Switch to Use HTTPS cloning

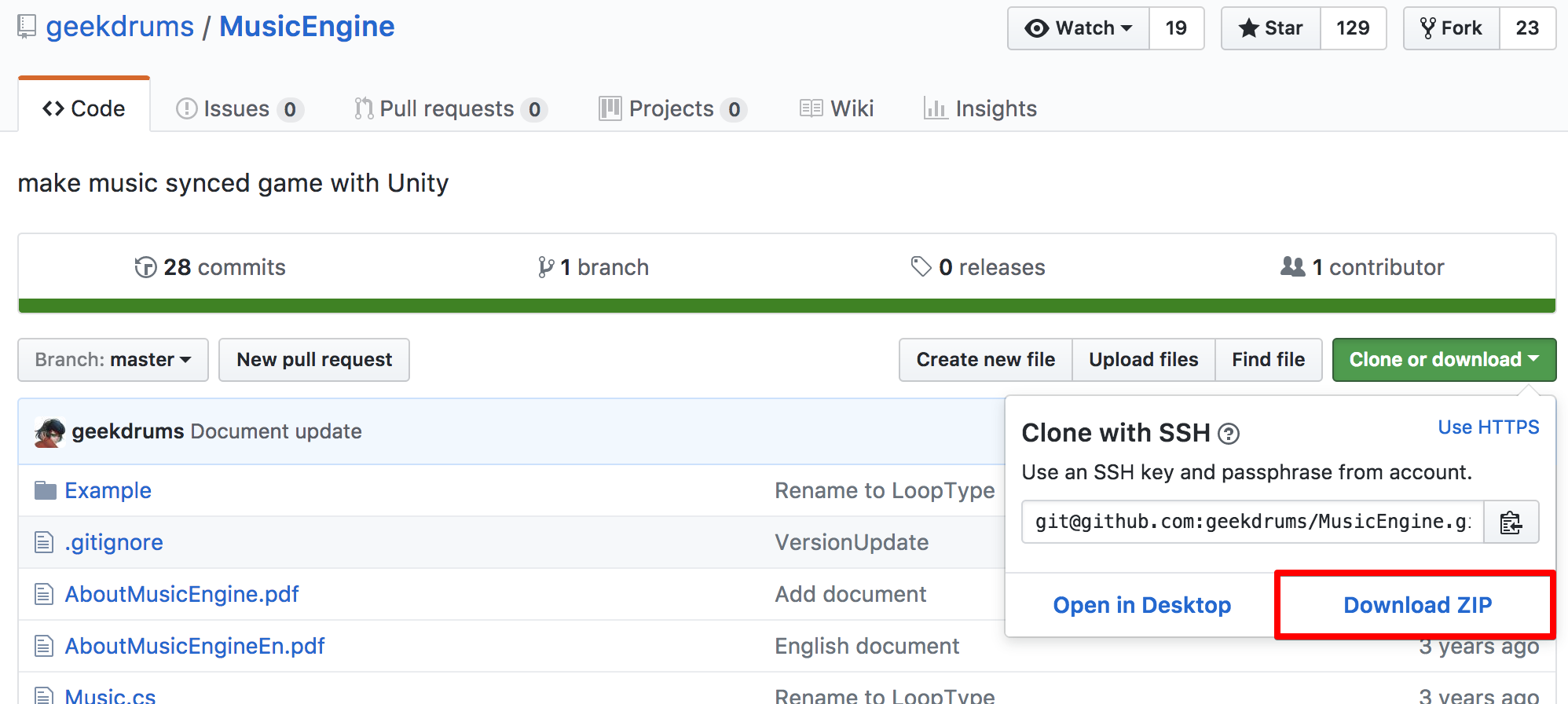coord(1488,427)
